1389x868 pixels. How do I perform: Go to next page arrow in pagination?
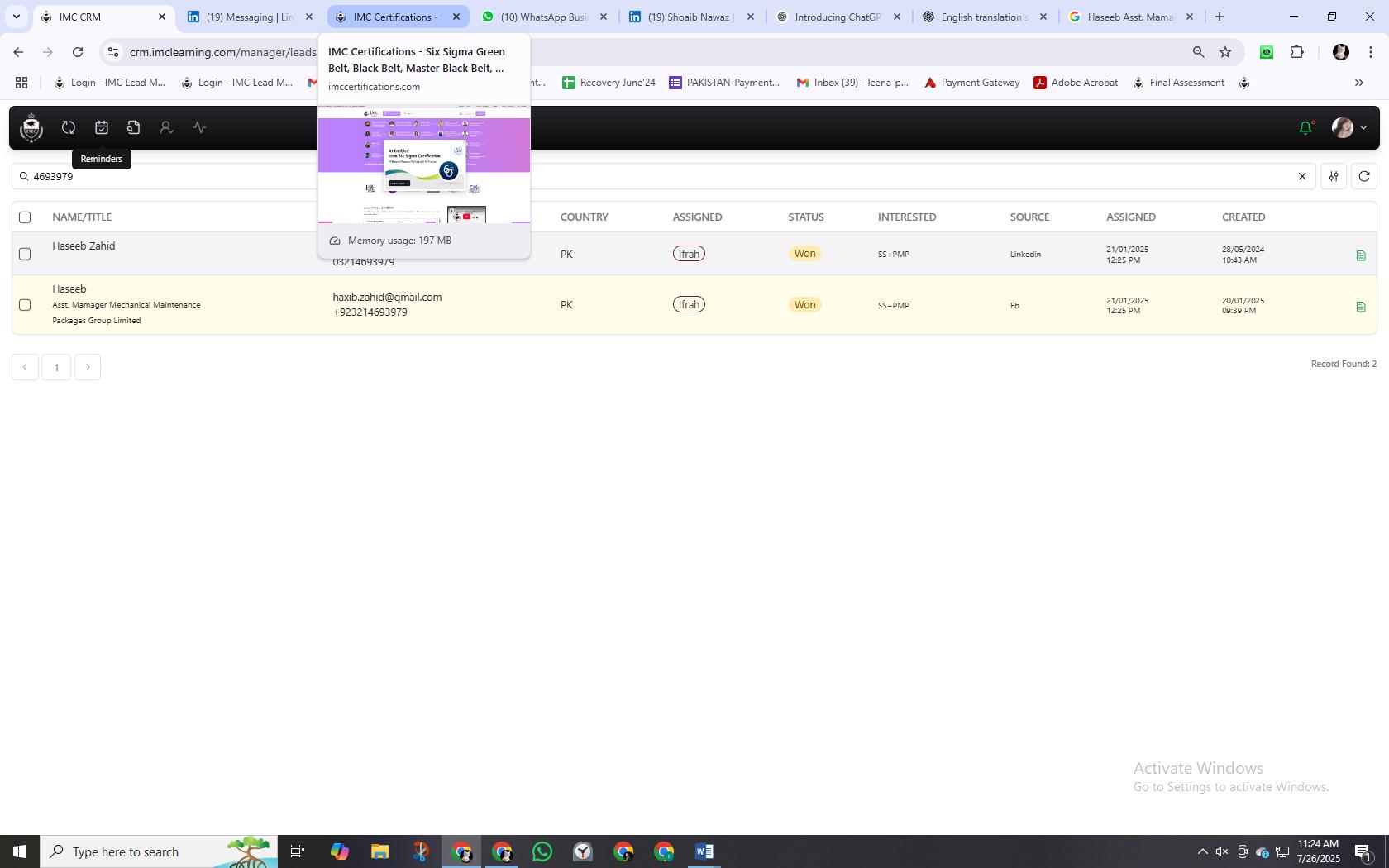pos(88,367)
